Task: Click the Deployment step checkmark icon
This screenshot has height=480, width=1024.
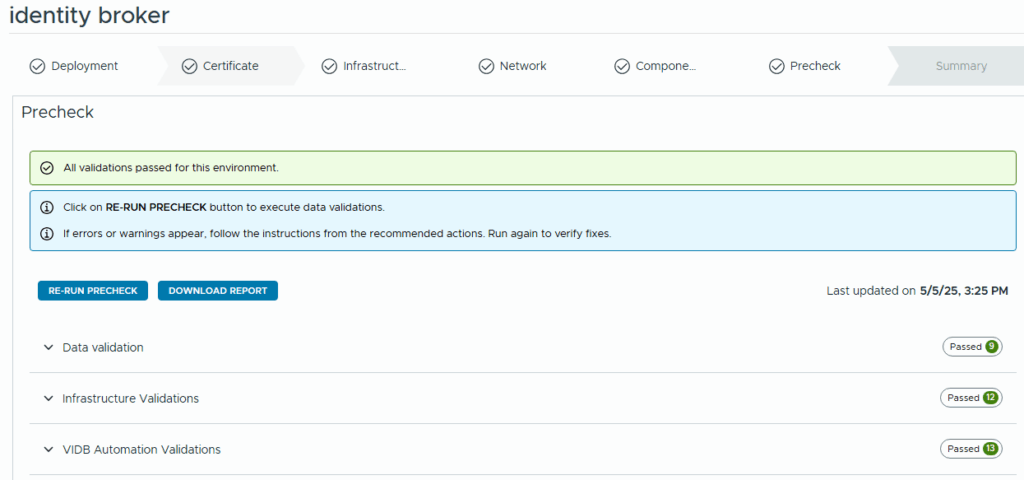Action: [37, 66]
